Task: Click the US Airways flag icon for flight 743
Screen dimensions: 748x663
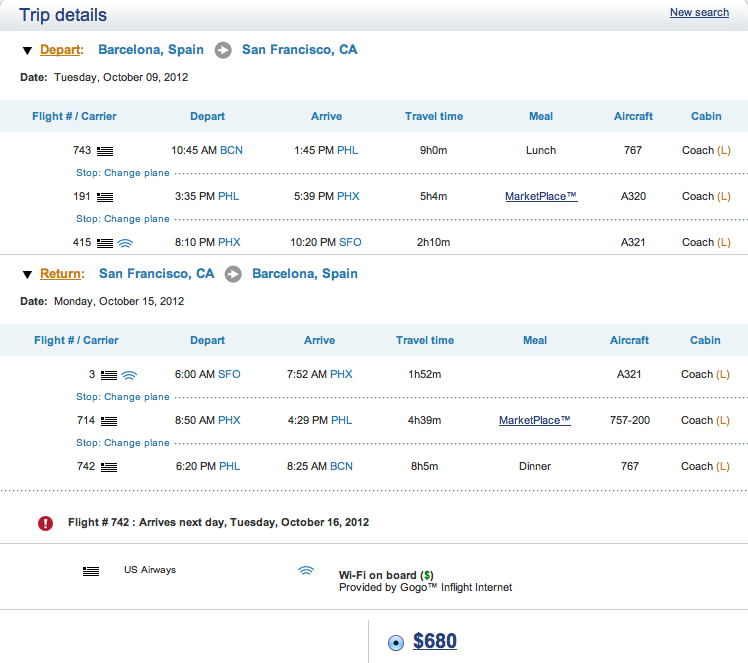Action: (105, 151)
